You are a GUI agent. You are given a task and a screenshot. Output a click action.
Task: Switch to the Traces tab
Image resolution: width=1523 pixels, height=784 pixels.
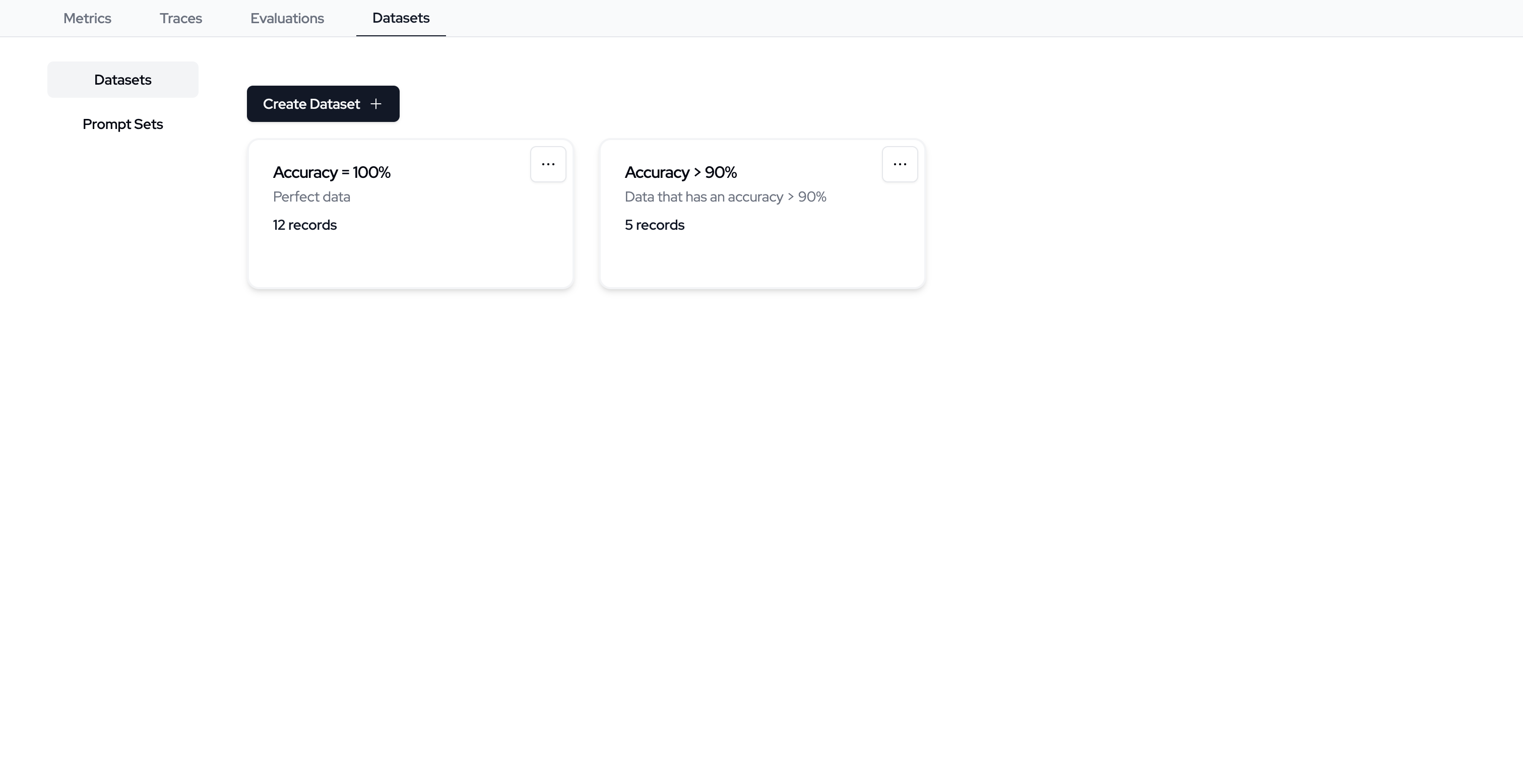180,18
